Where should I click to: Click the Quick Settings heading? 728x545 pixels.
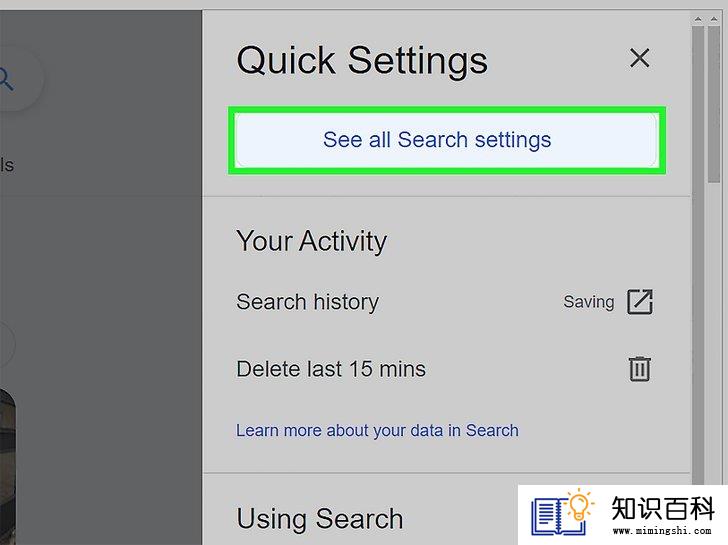click(362, 60)
